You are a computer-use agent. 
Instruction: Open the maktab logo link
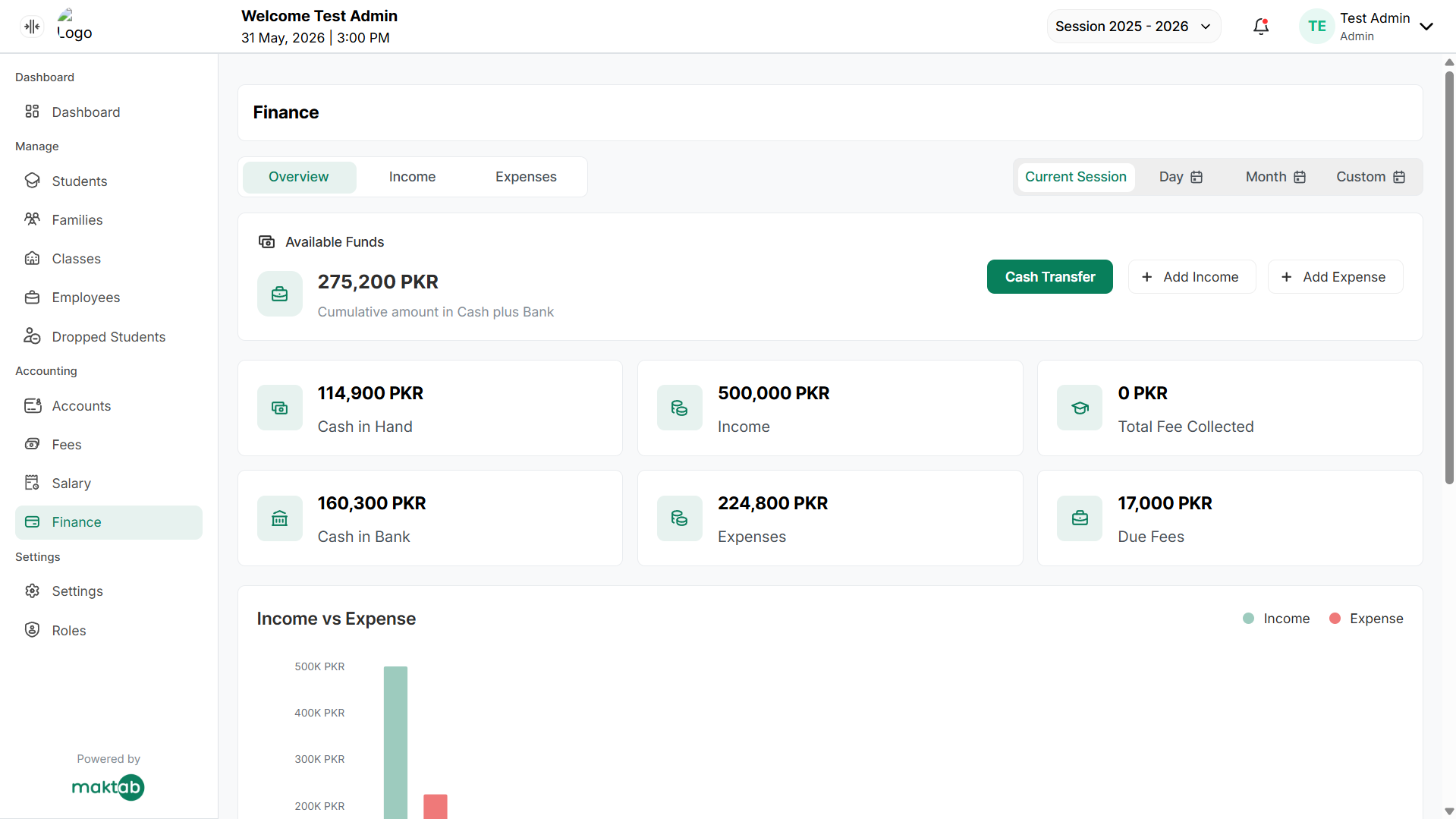pyautogui.click(x=108, y=787)
